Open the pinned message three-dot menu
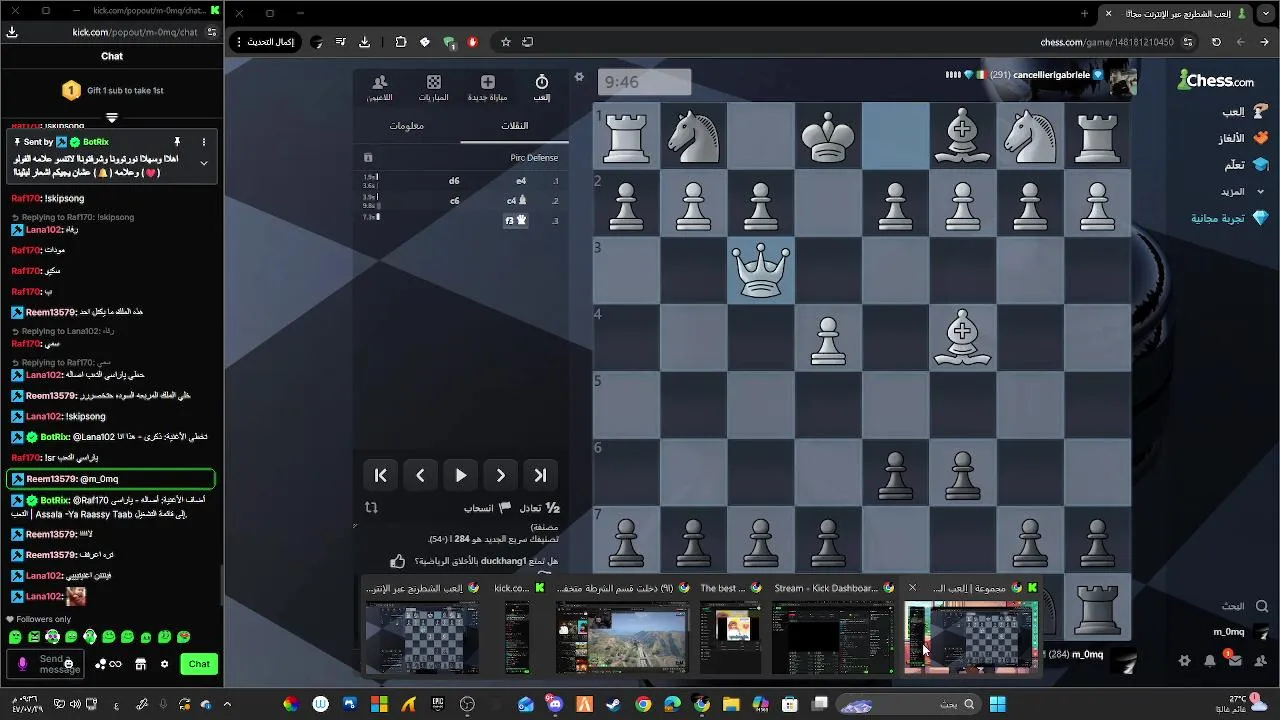1280x720 pixels. pos(204,142)
